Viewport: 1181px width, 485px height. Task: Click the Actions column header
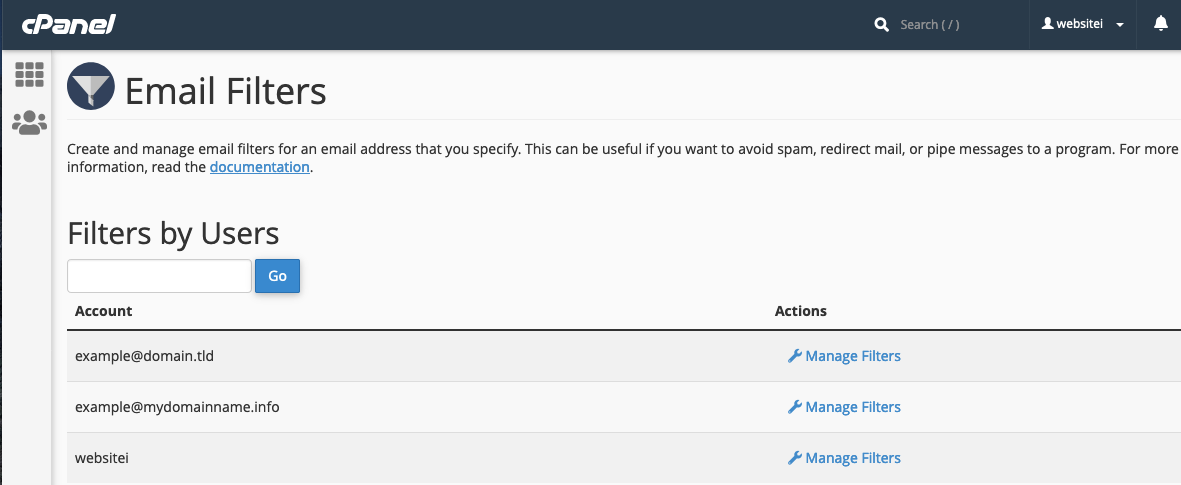(800, 311)
